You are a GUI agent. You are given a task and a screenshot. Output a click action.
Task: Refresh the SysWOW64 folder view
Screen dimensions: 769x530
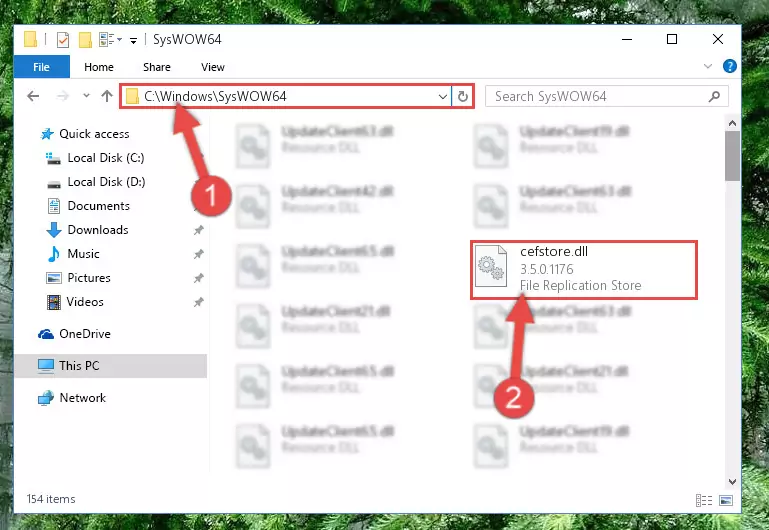[x=462, y=97]
